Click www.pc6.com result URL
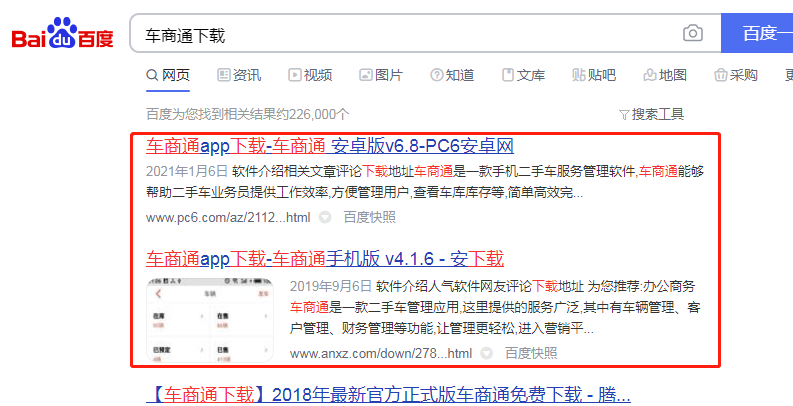 click(x=228, y=217)
